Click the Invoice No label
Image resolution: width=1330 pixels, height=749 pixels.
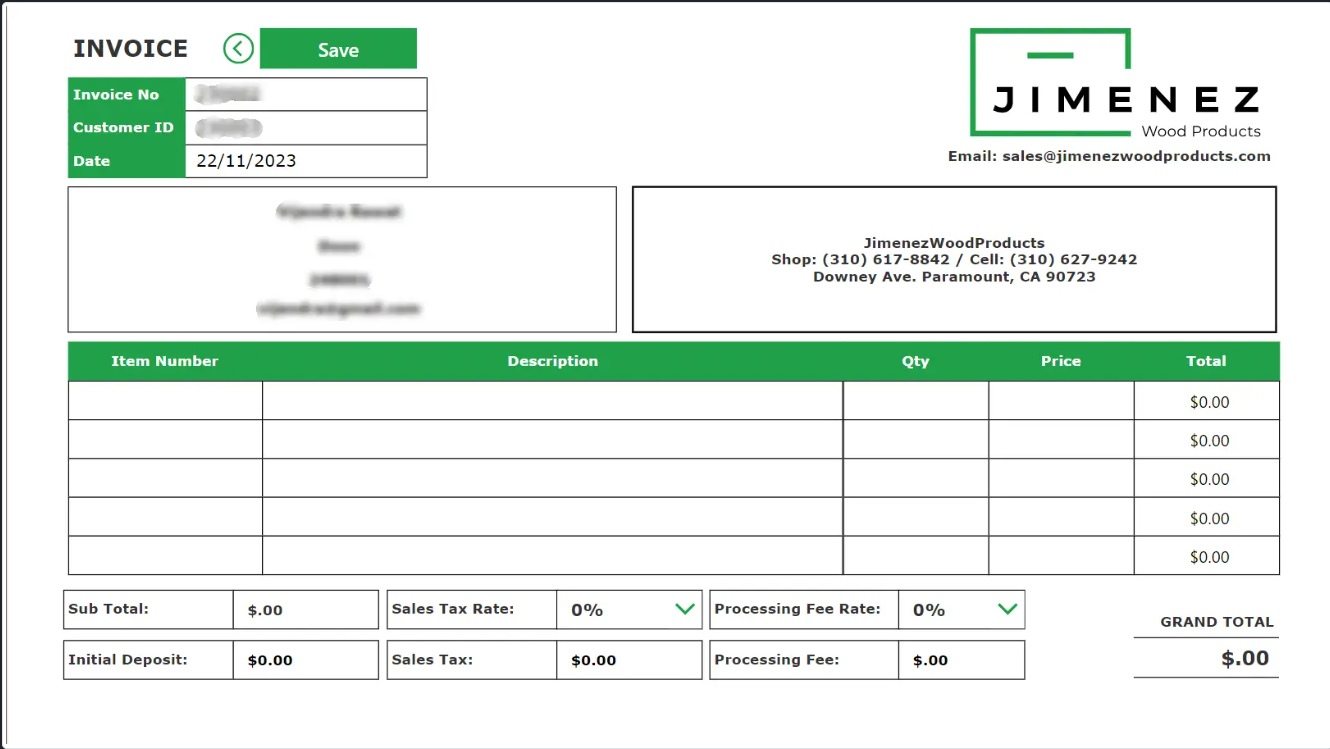[116, 94]
